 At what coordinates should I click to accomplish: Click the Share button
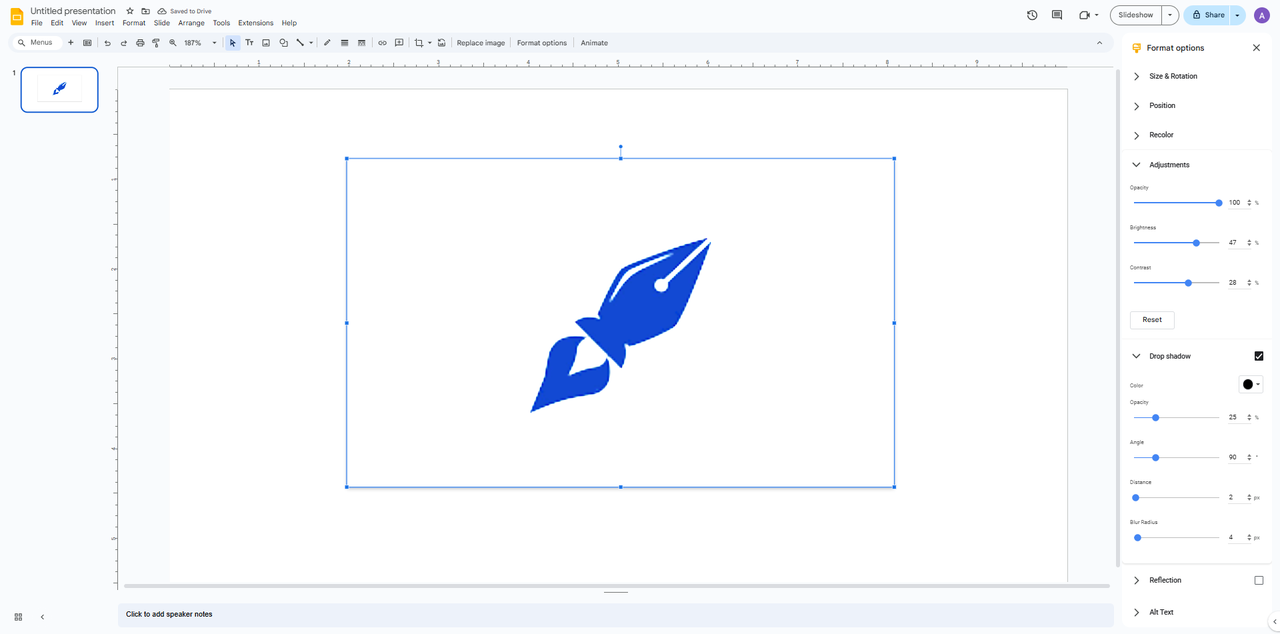[1207, 15]
